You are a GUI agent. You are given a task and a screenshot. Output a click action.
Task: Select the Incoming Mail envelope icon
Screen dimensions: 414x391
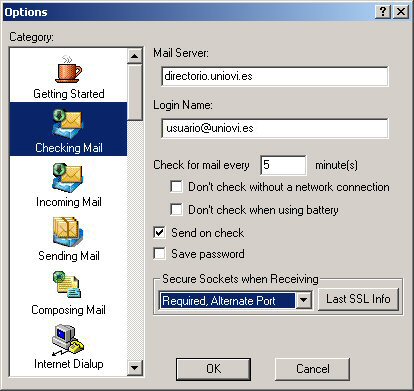click(68, 177)
